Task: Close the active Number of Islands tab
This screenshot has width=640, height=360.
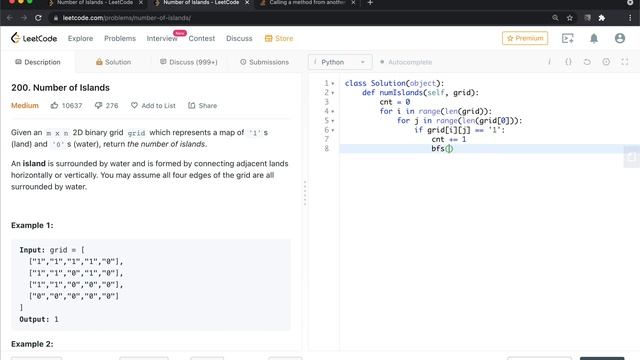Action: click(247, 3)
